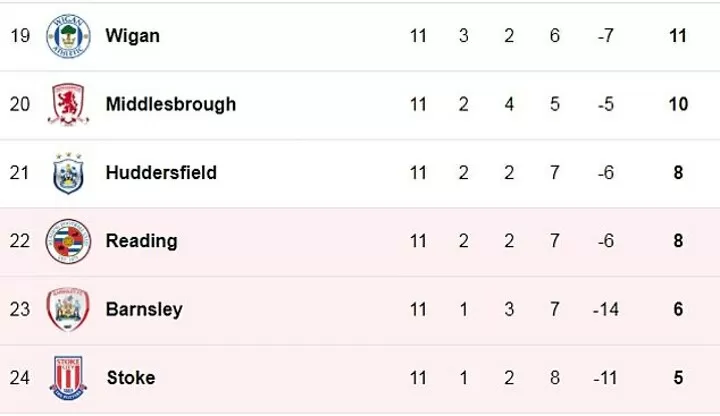Click the Middlesbrough club crest

(68, 104)
